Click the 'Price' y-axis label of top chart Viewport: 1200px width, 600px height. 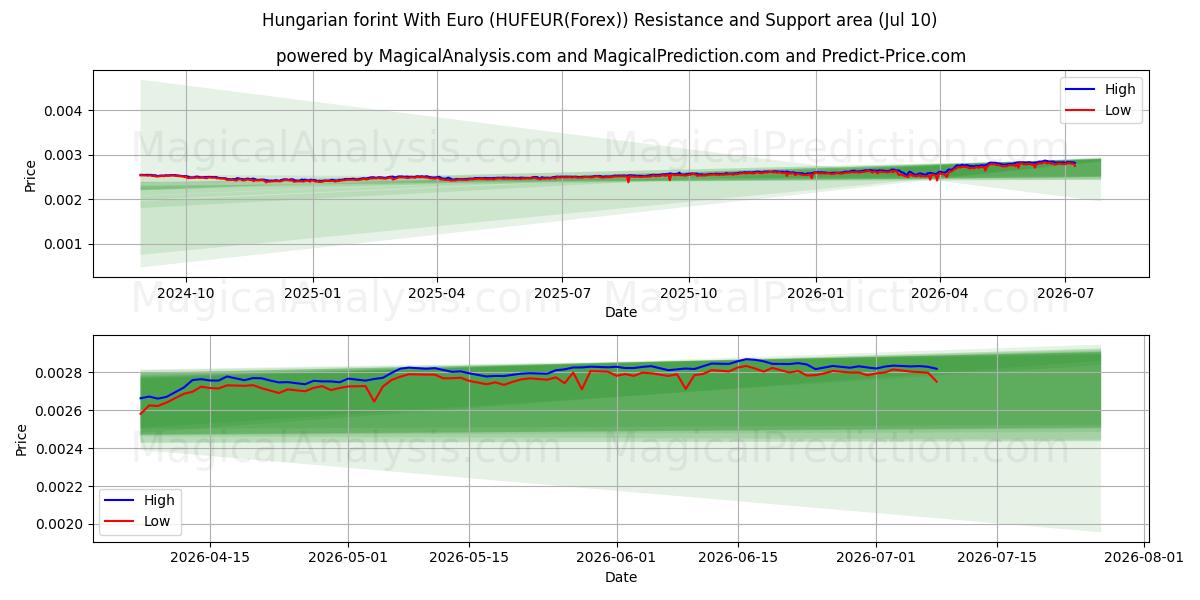pos(30,176)
